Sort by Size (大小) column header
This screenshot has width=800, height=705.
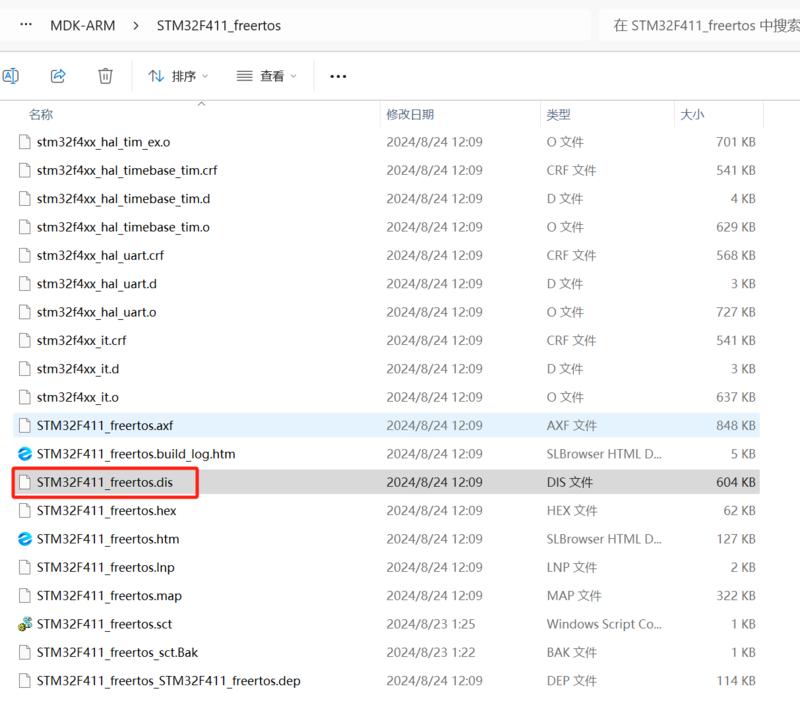point(692,114)
